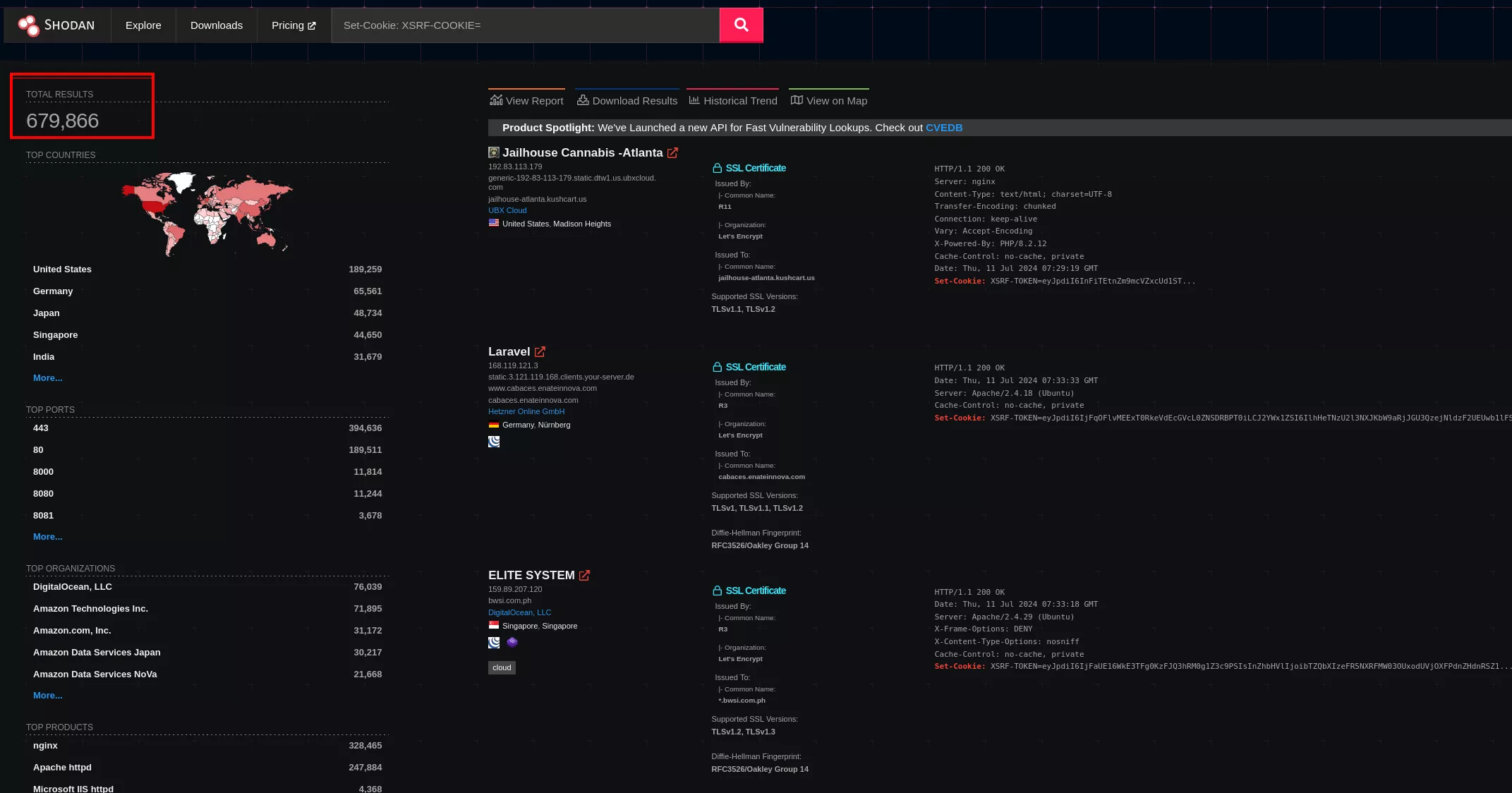Click the lock icon for Jailhouse SSL Certificate
Viewport: 1512px width, 793px height.
click(x=717, y=168)
